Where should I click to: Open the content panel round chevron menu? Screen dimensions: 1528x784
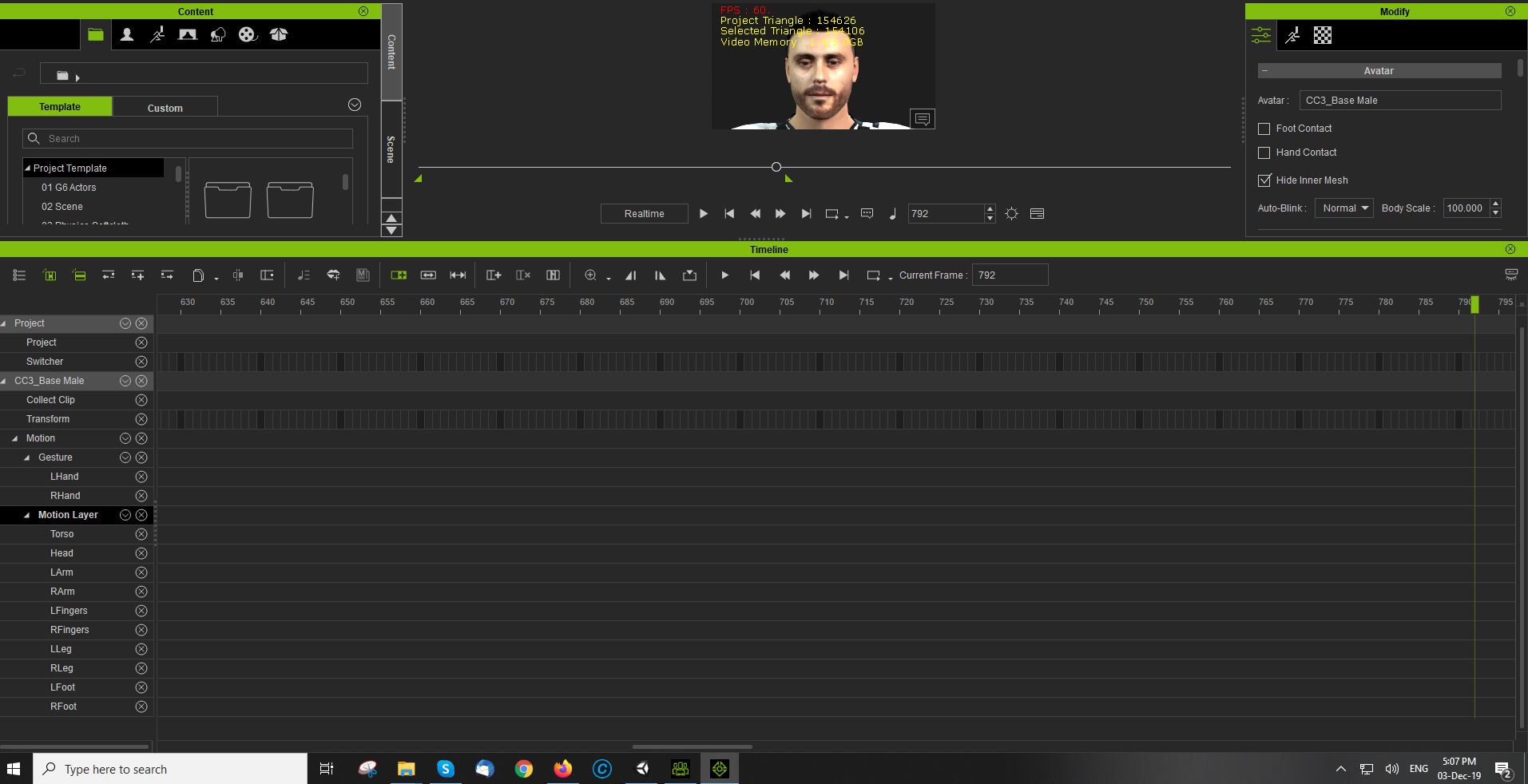pyautogui.click(x=355, y=105)
